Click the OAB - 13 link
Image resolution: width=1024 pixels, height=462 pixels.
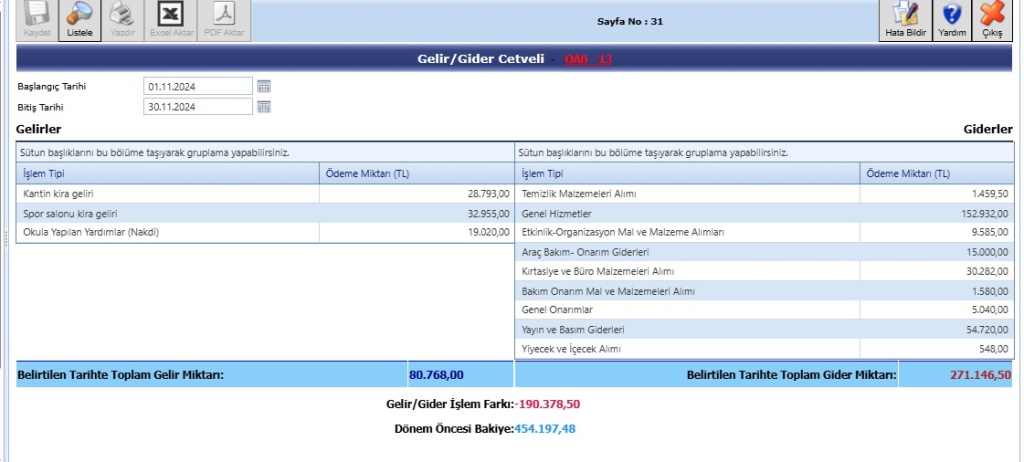click(x=588, y=60)
